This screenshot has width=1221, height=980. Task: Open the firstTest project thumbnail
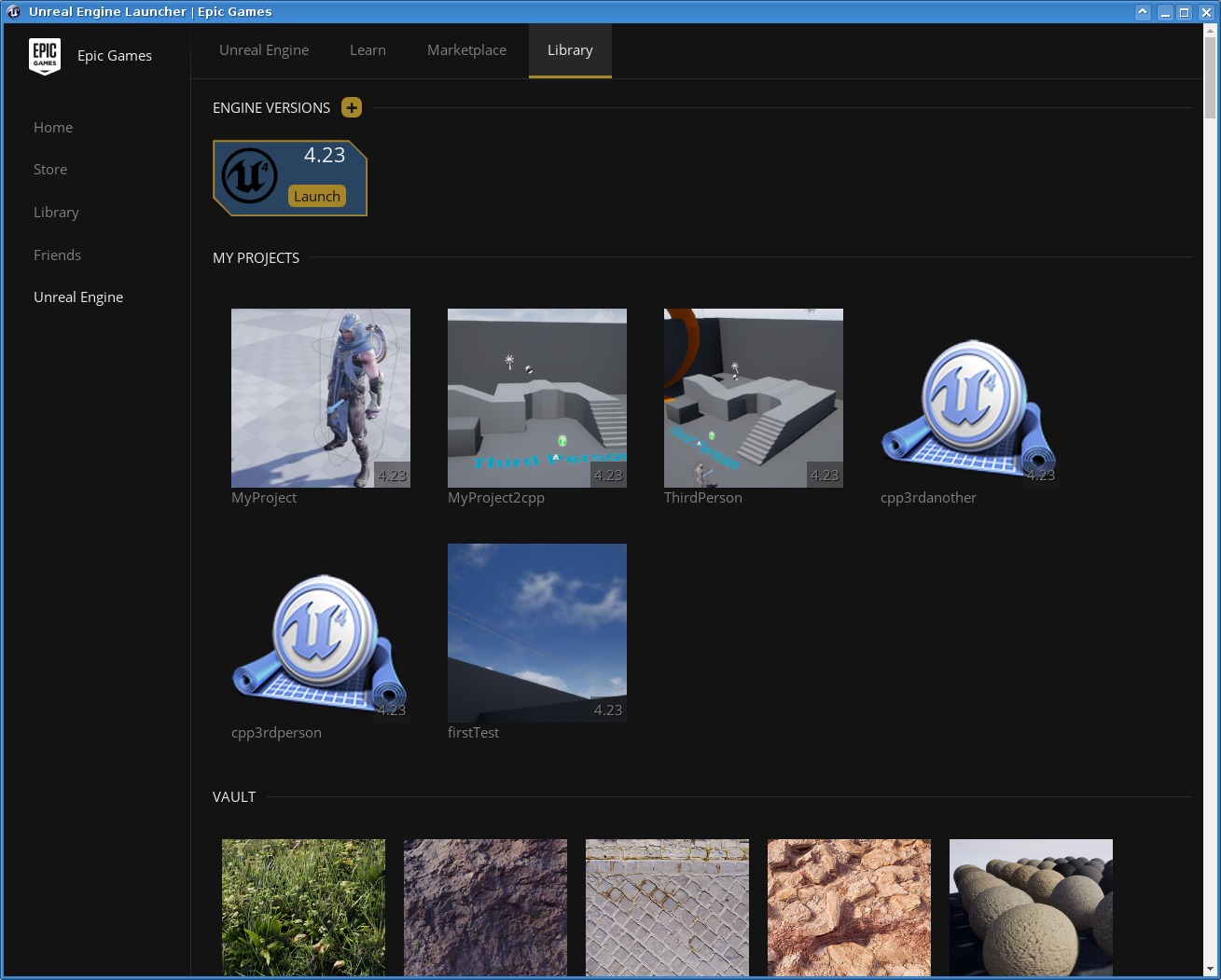pyautogui.click(x=537, y=633)
